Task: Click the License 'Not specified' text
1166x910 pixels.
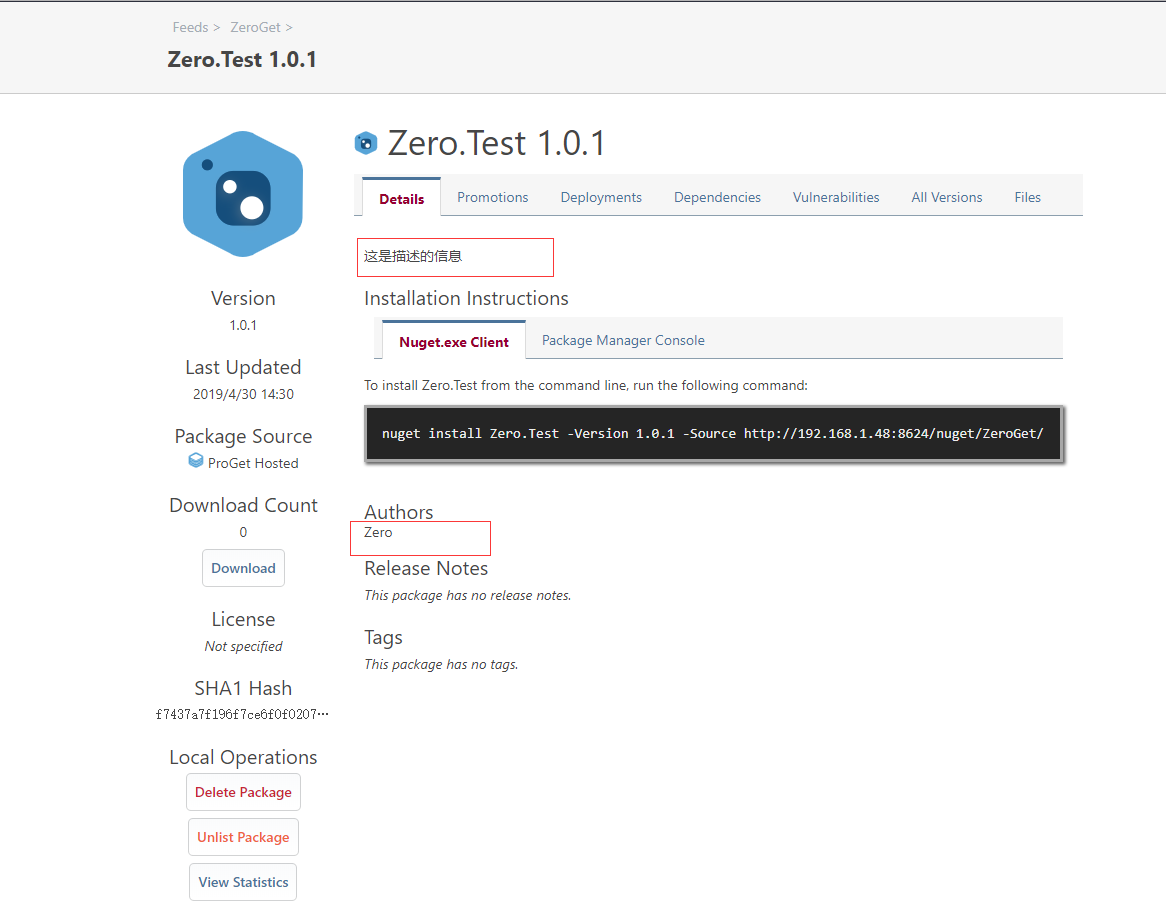Action: [243, 646]
